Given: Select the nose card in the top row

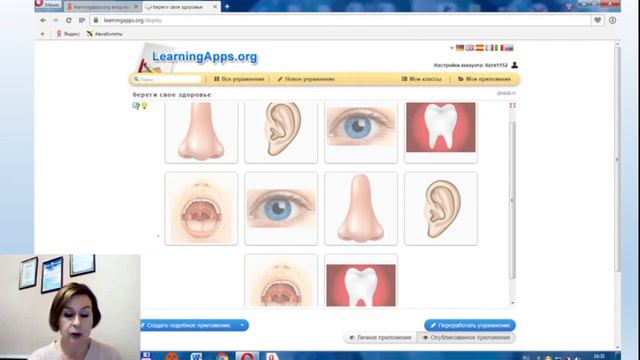Looking at the screenshot, I should (201, 132).
